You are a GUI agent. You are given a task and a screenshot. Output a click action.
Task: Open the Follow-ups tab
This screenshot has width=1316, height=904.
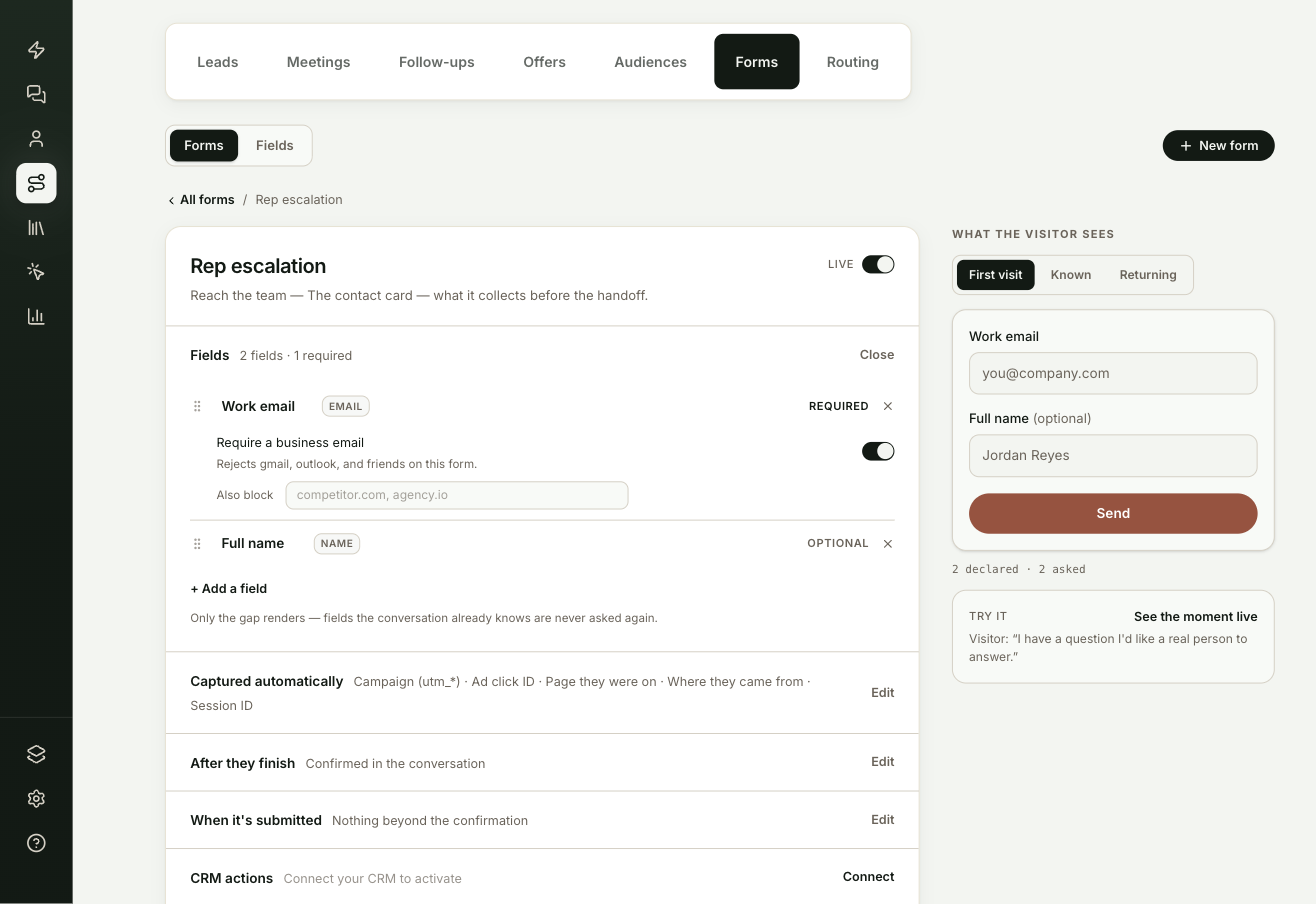point(437,62)
